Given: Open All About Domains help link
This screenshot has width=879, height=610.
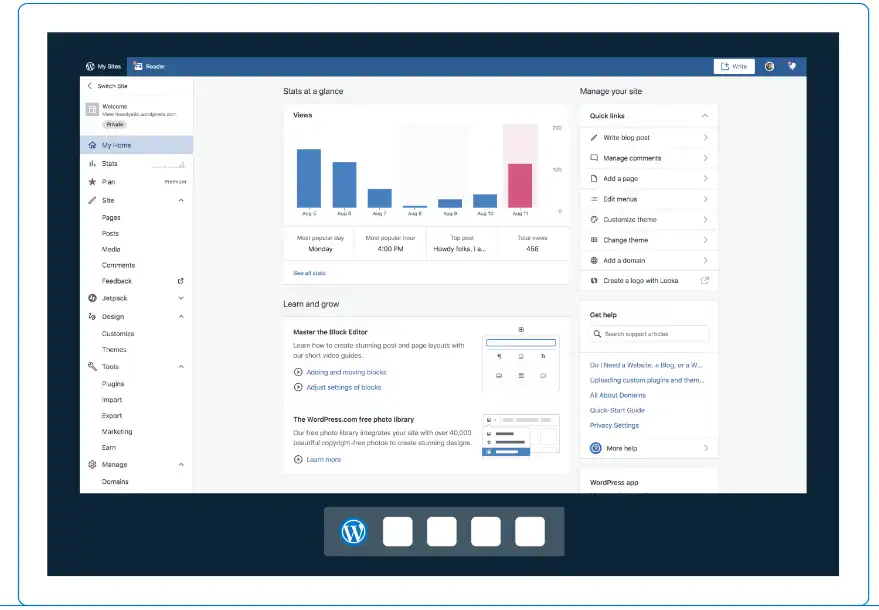Looking at the screenshot, I should pyautogui.click(x=617, y=395).
